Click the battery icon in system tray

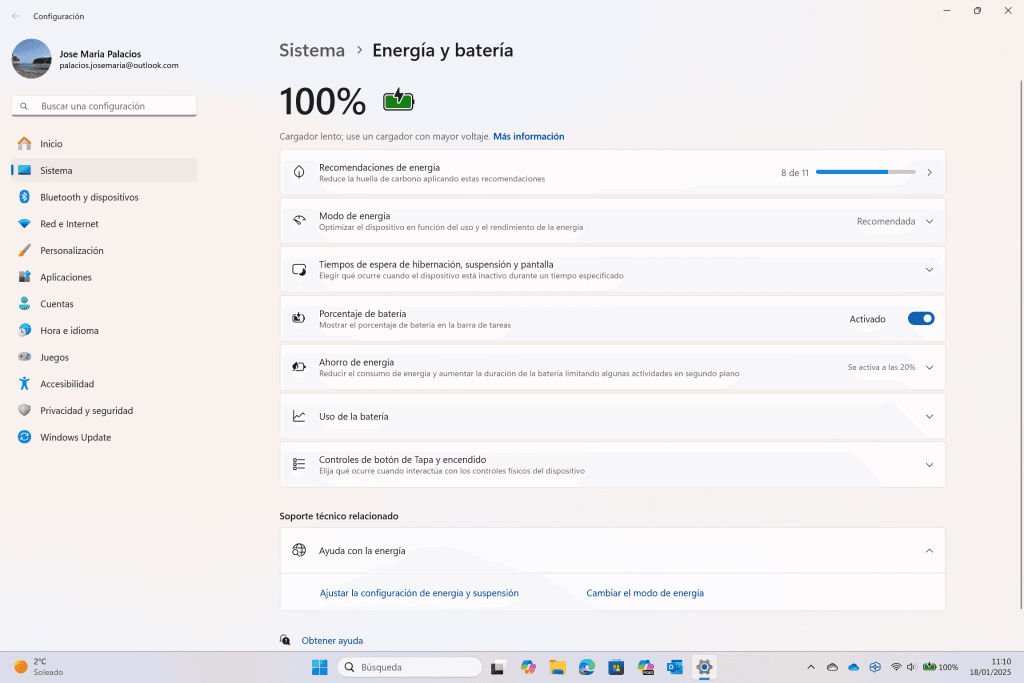point(930,667)
